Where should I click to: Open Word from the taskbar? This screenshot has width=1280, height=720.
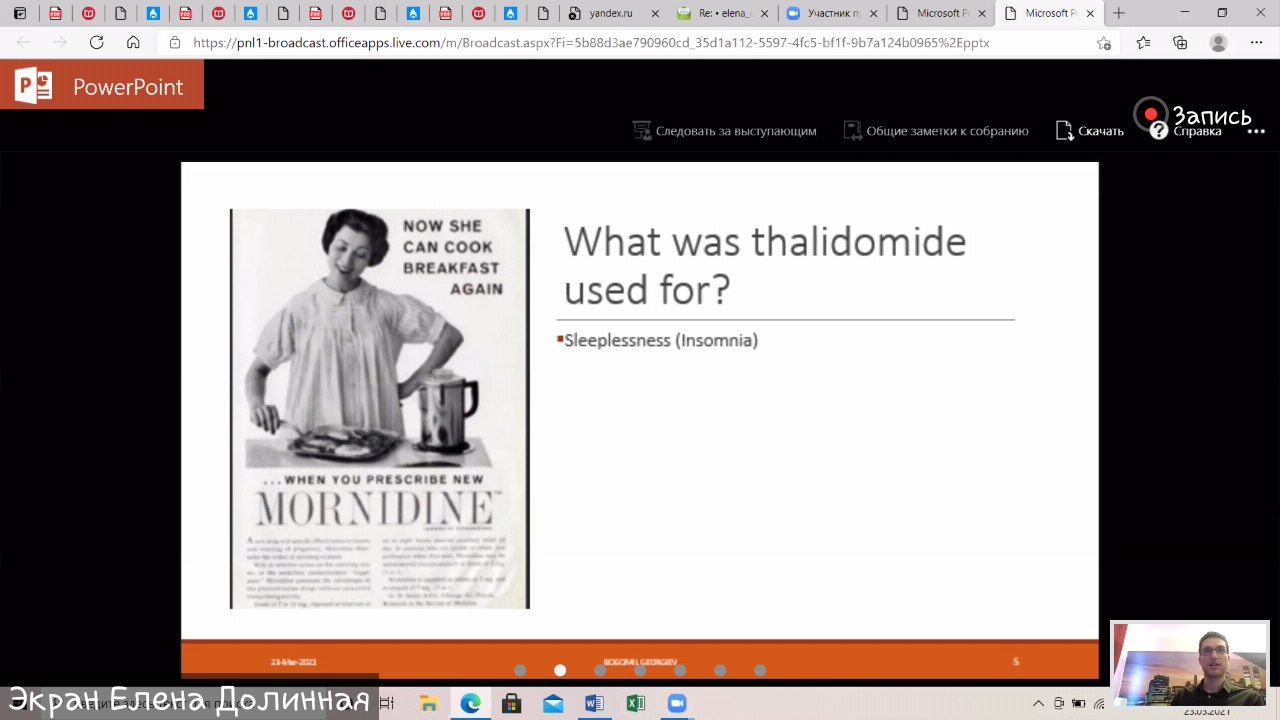tap(594, 704)
